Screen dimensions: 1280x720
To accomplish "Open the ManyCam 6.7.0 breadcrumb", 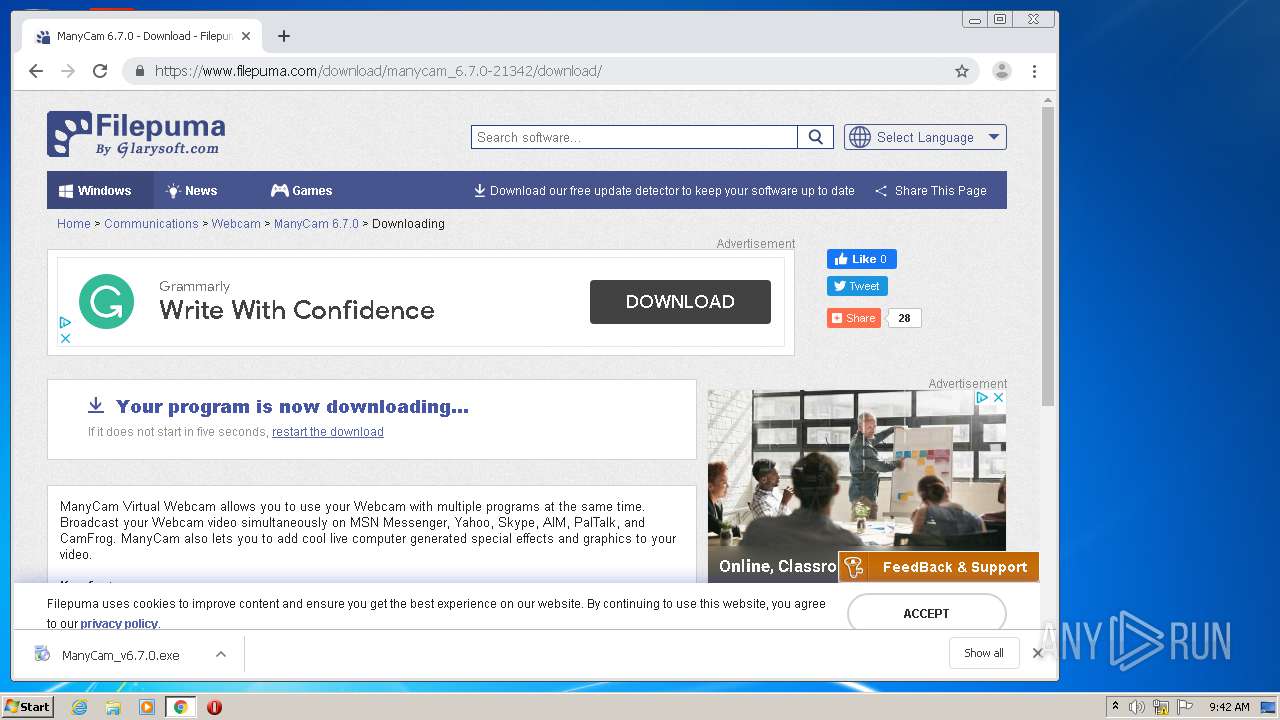I will [316, 224].
